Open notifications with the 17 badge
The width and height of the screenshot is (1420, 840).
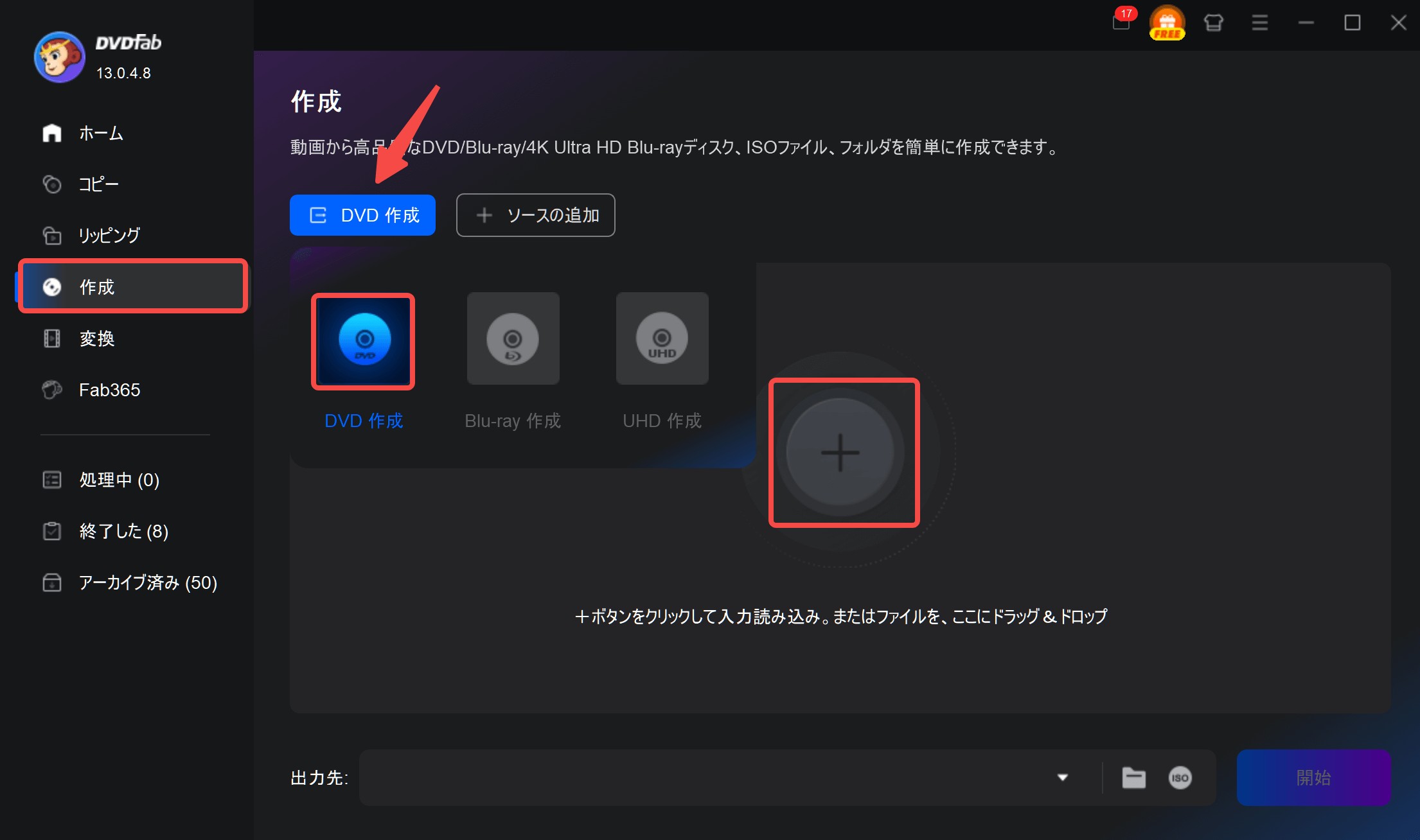pyautogui.click(x=1122, y=22)
